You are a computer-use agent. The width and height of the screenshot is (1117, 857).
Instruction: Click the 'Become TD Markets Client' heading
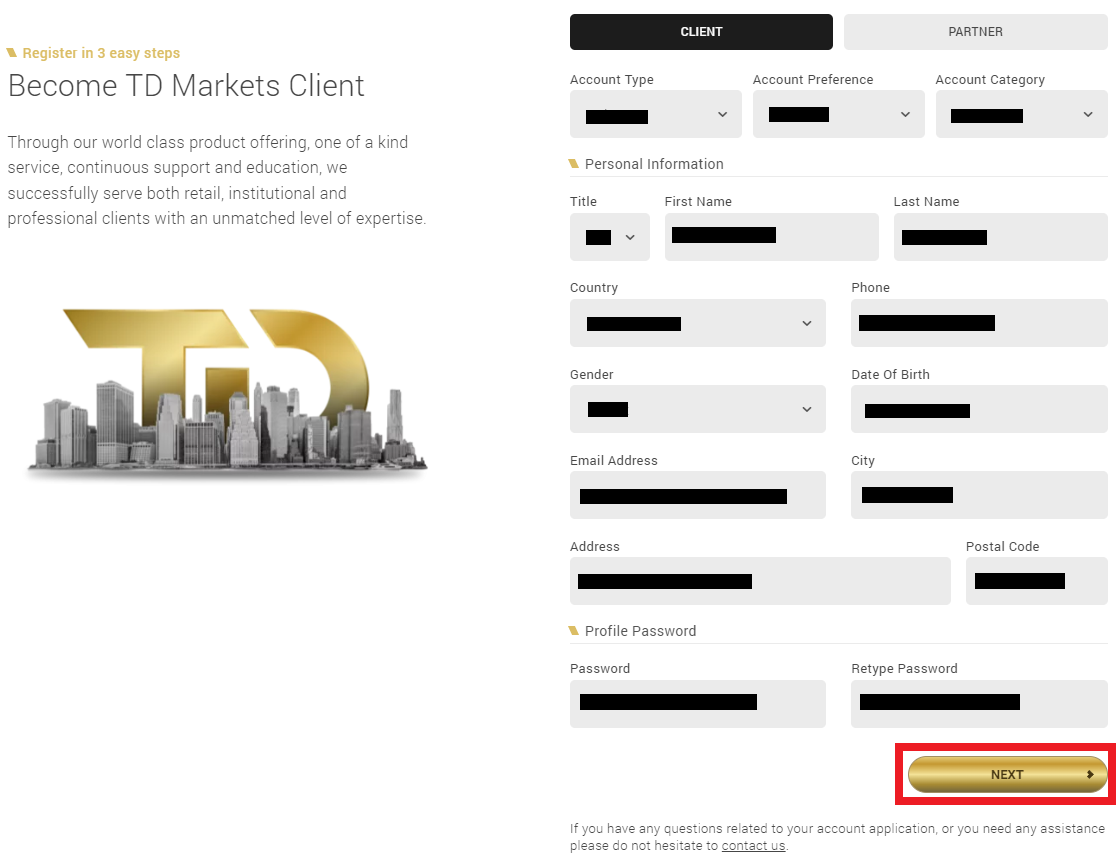coord(186,86)
